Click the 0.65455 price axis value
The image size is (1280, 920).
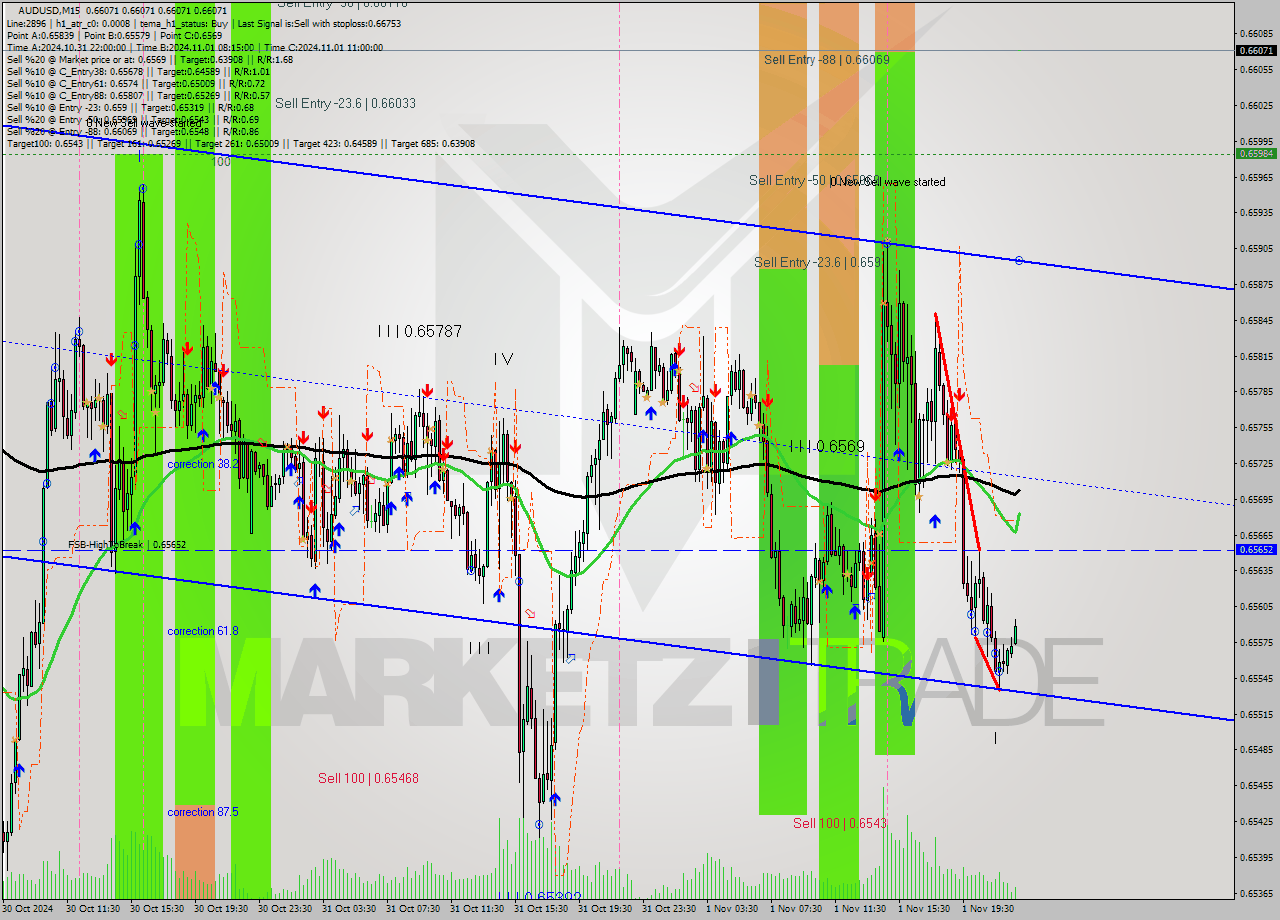tap(1256, 786)
